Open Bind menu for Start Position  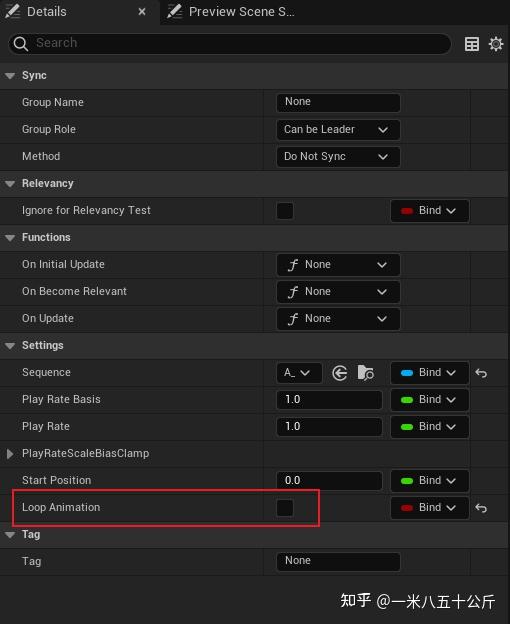coord(430,481)
